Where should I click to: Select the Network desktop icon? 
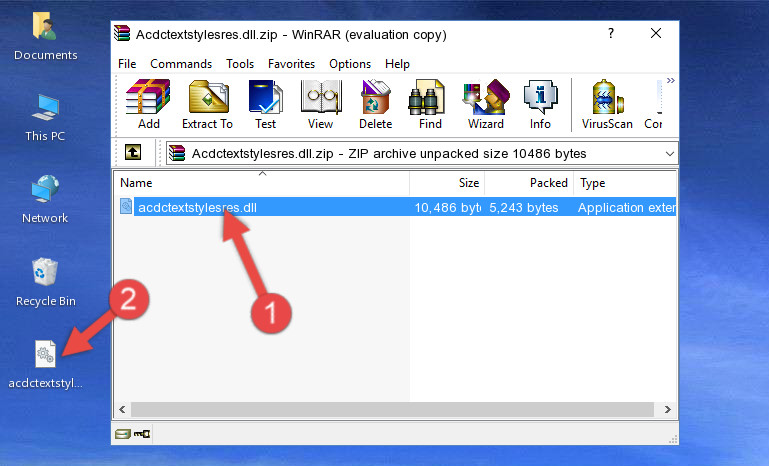pyautogui.click(x=45, y=199)
